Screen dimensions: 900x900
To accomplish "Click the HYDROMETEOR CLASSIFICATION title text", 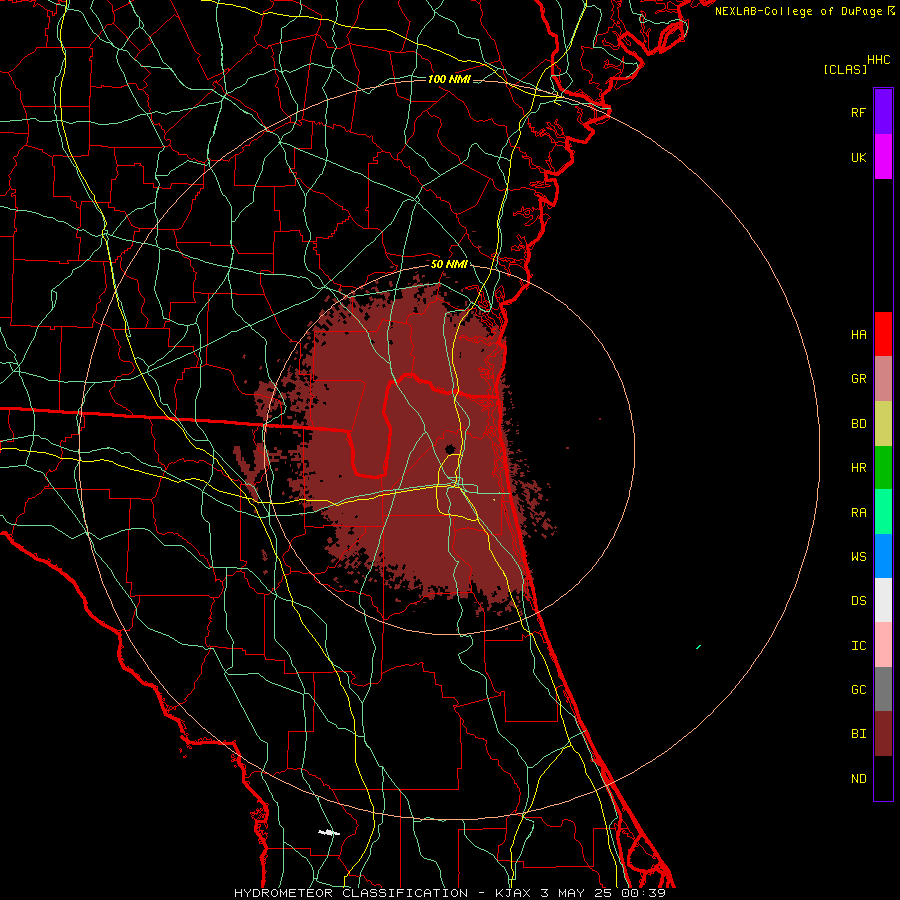I will tap(351, 893).
